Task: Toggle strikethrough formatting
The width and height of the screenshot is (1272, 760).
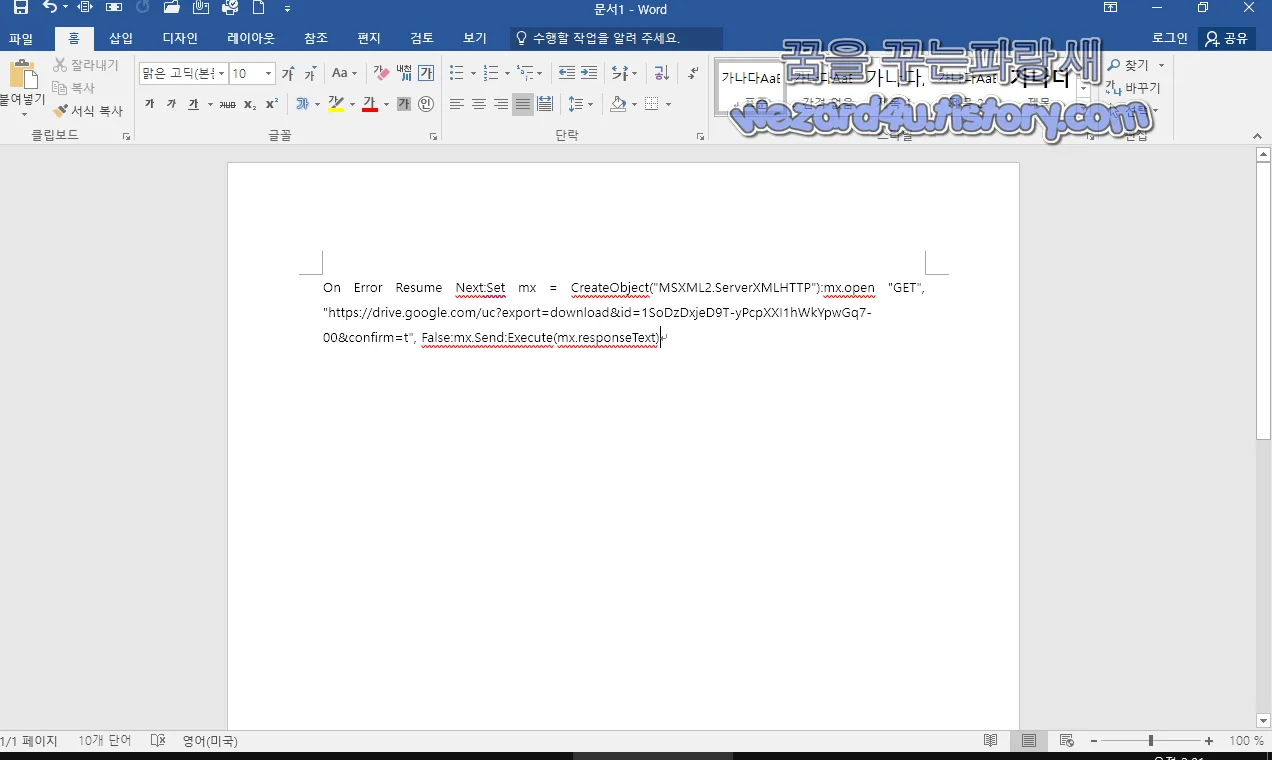Action: pos(228,104)
